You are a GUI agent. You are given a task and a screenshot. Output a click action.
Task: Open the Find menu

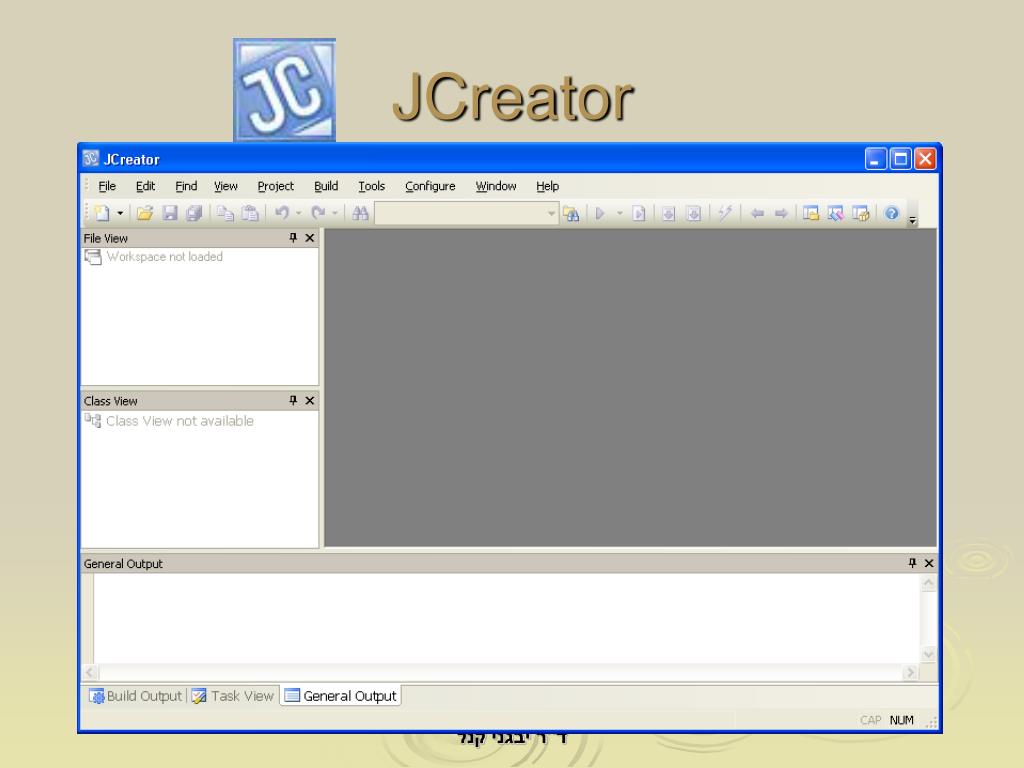tap(186, 186)
